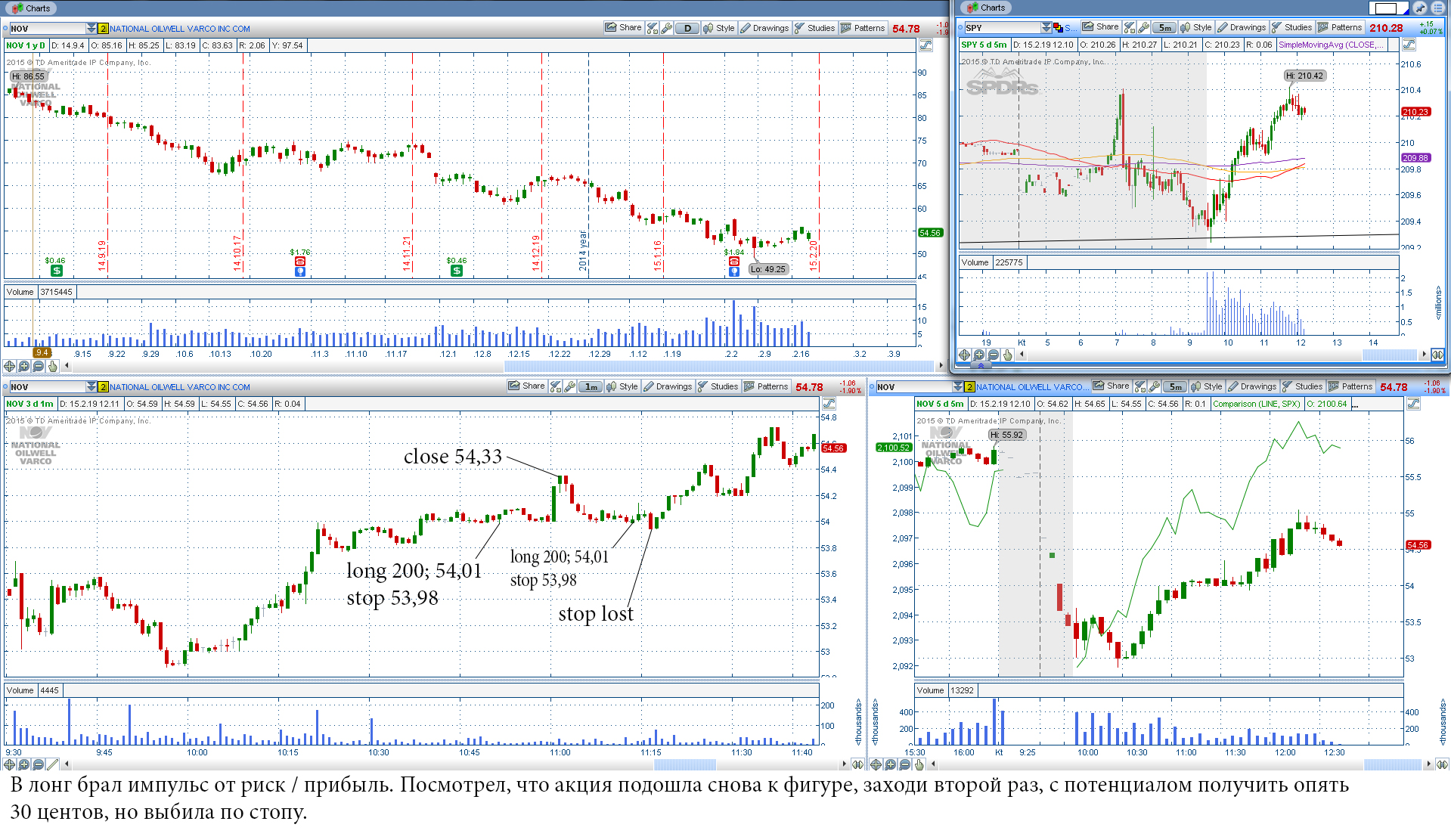
Task: Open Studies in bottom-left NOV 1m chart
Action: [718, 386]
